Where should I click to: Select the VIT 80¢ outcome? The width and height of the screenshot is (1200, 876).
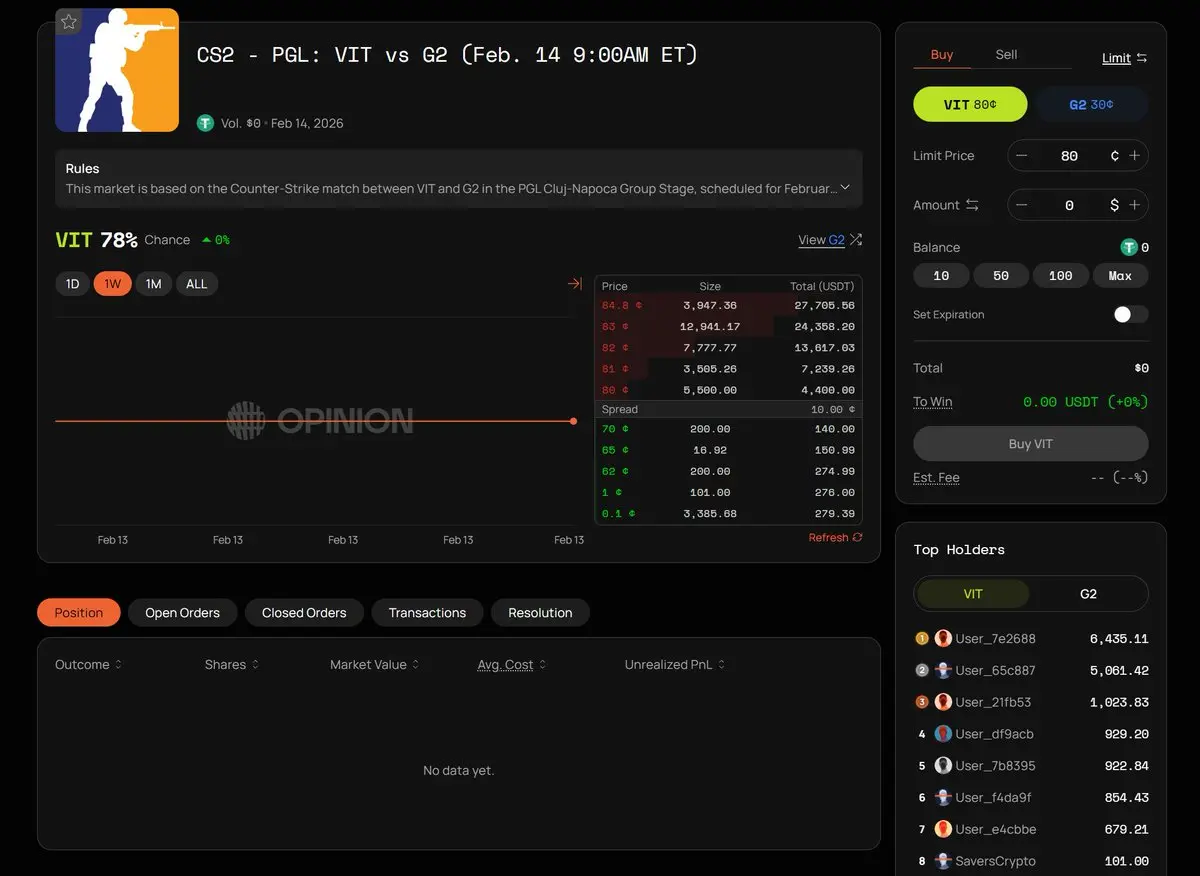(970, 104)
